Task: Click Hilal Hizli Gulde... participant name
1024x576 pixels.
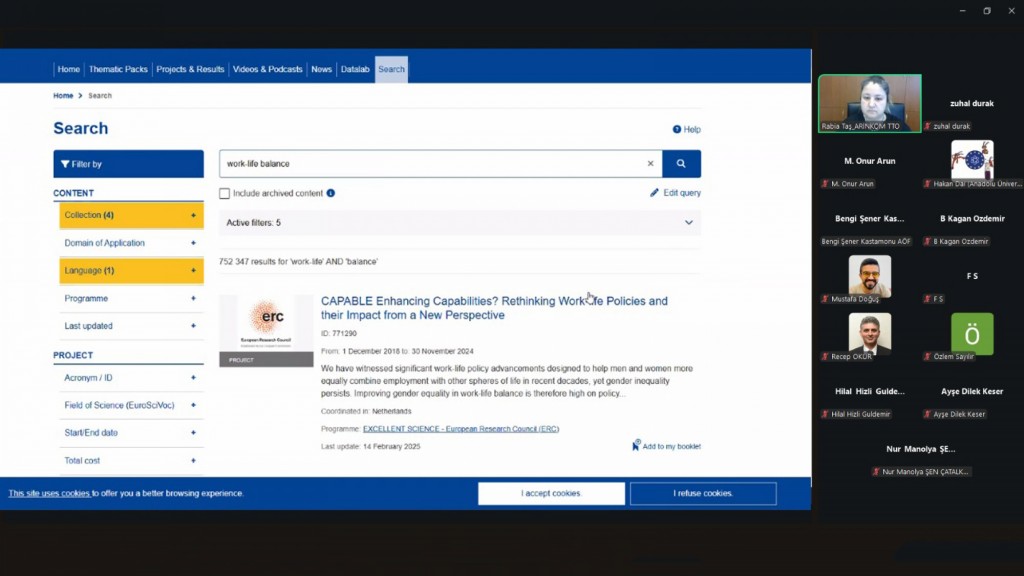Action: pyautogui.click(x=869, y=391)
